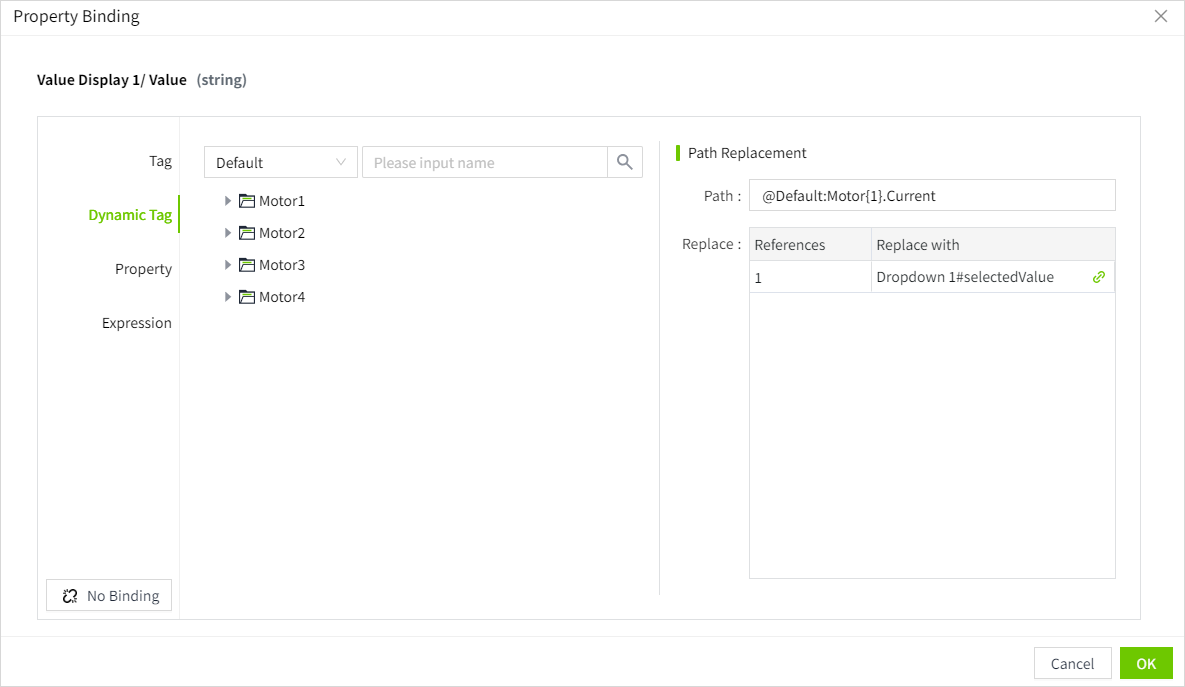Confirm with the green OK button
The image size is (1185, 687).
(1146, 663)
